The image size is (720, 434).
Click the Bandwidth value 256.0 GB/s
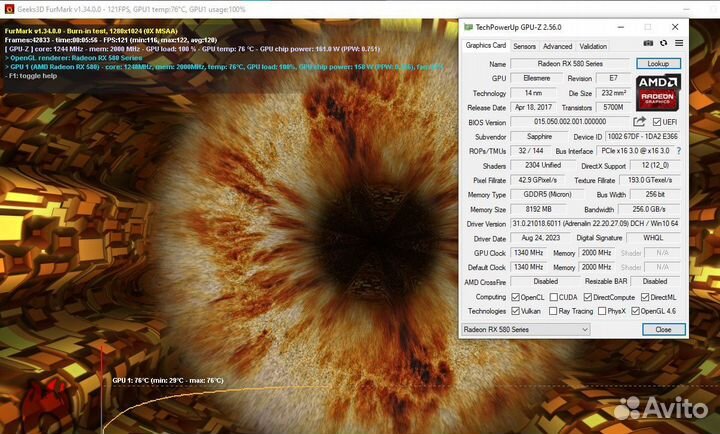click(x=649, y=209)
